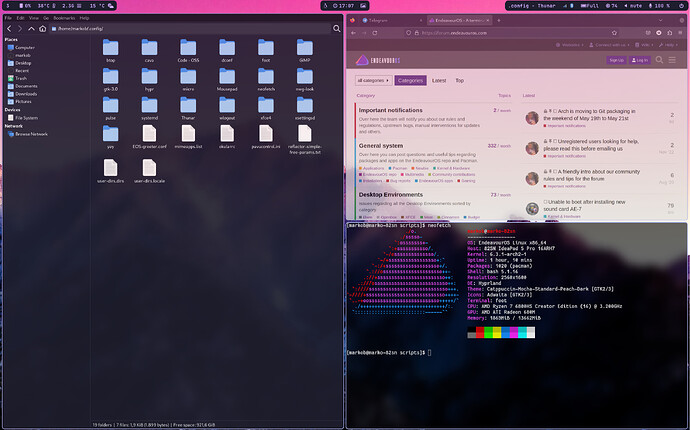The width and height of the screenshot is (690, 430).
Task: Open a new Firefox tab with plus button
Action: pyautogui.click(x=499, y=20)
